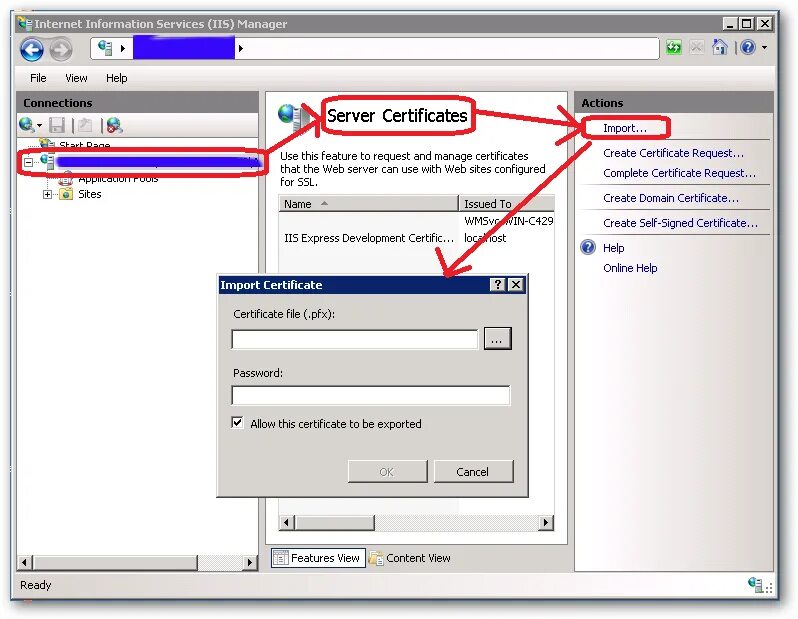Viewport: 798px width, 619px height.
Task: Open the dropdown arrow beside toolbar Help
Action: [x=764, y=47]
